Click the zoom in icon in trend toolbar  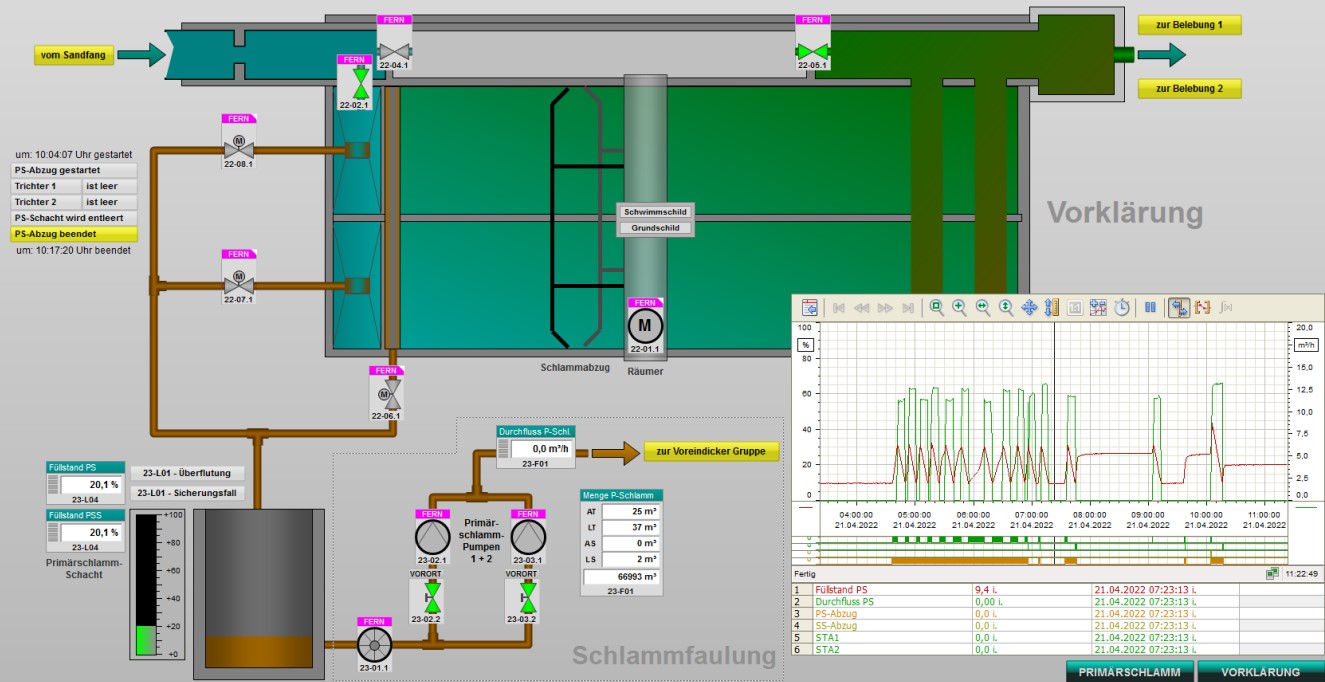[959, 308]
